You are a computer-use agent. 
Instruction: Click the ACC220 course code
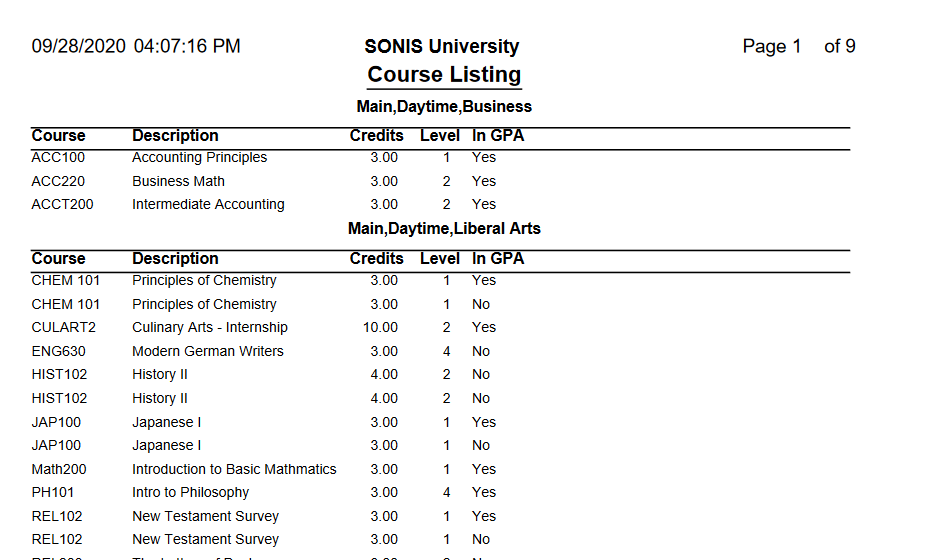tap(58, 182)
